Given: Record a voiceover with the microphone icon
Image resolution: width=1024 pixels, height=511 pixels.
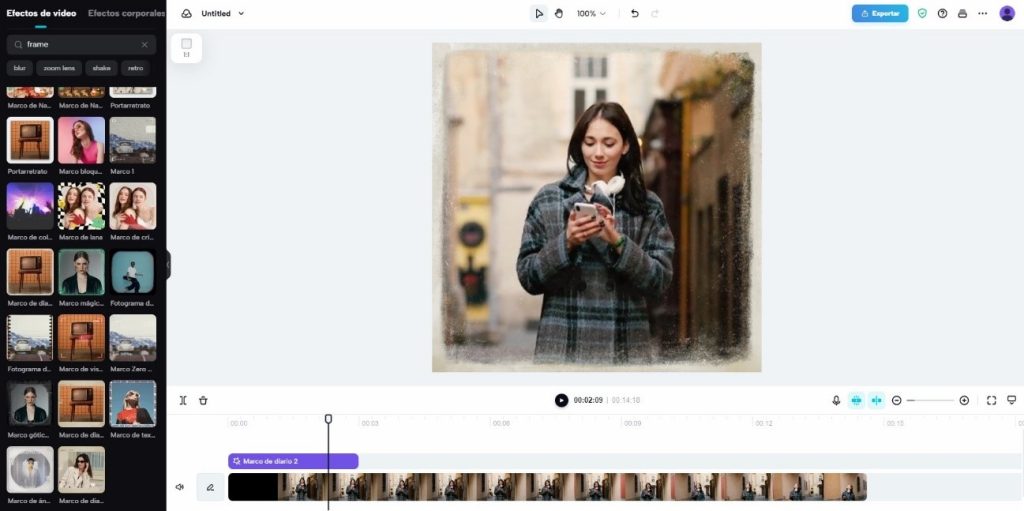Looking at the screenshot, I should tap(836, 400).
